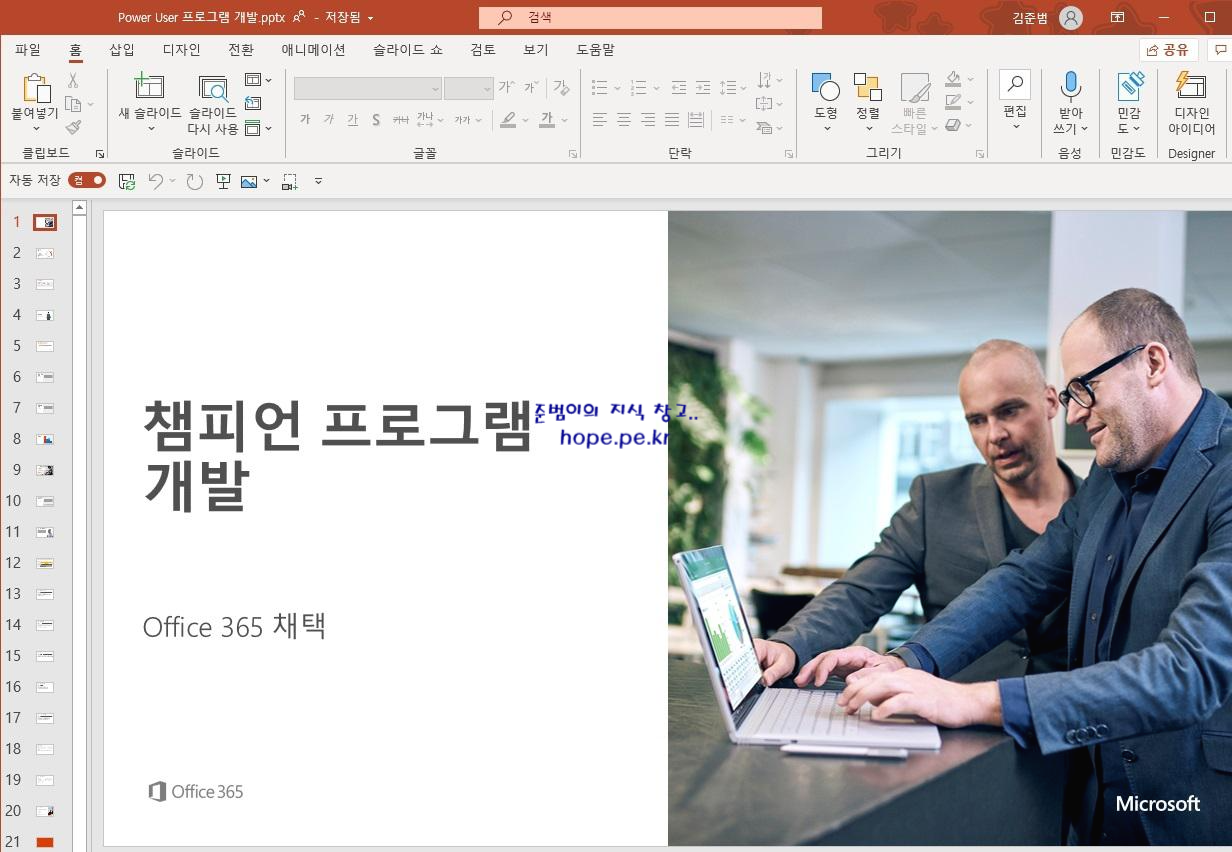The image size is (1232, 852).
Task: Click the Undo arrow icon
Action: pos(155,181)
